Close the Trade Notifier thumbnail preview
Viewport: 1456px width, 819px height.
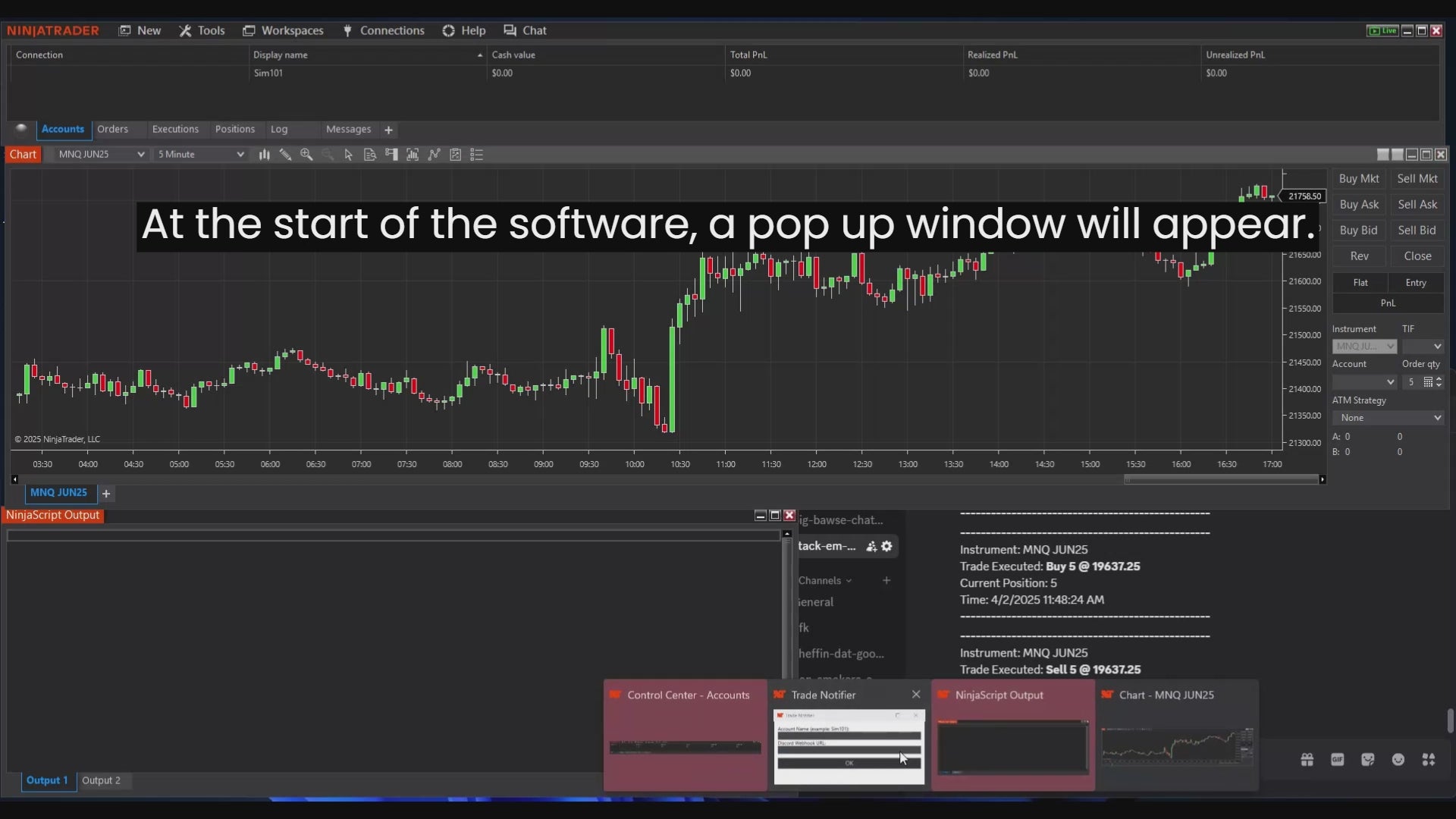tap(916, 695)
